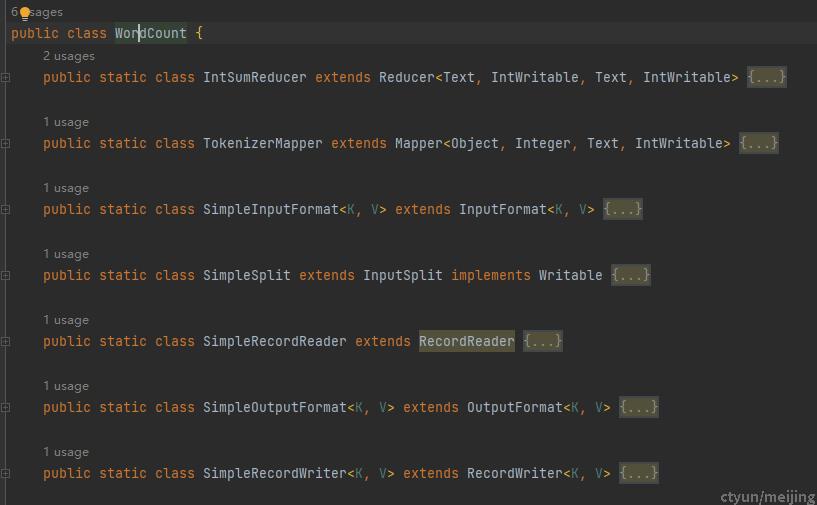The width and height of the screenshot is (817, 505).
Task: Click the SimpleSplit class name
Action: (x=247, y=275)
